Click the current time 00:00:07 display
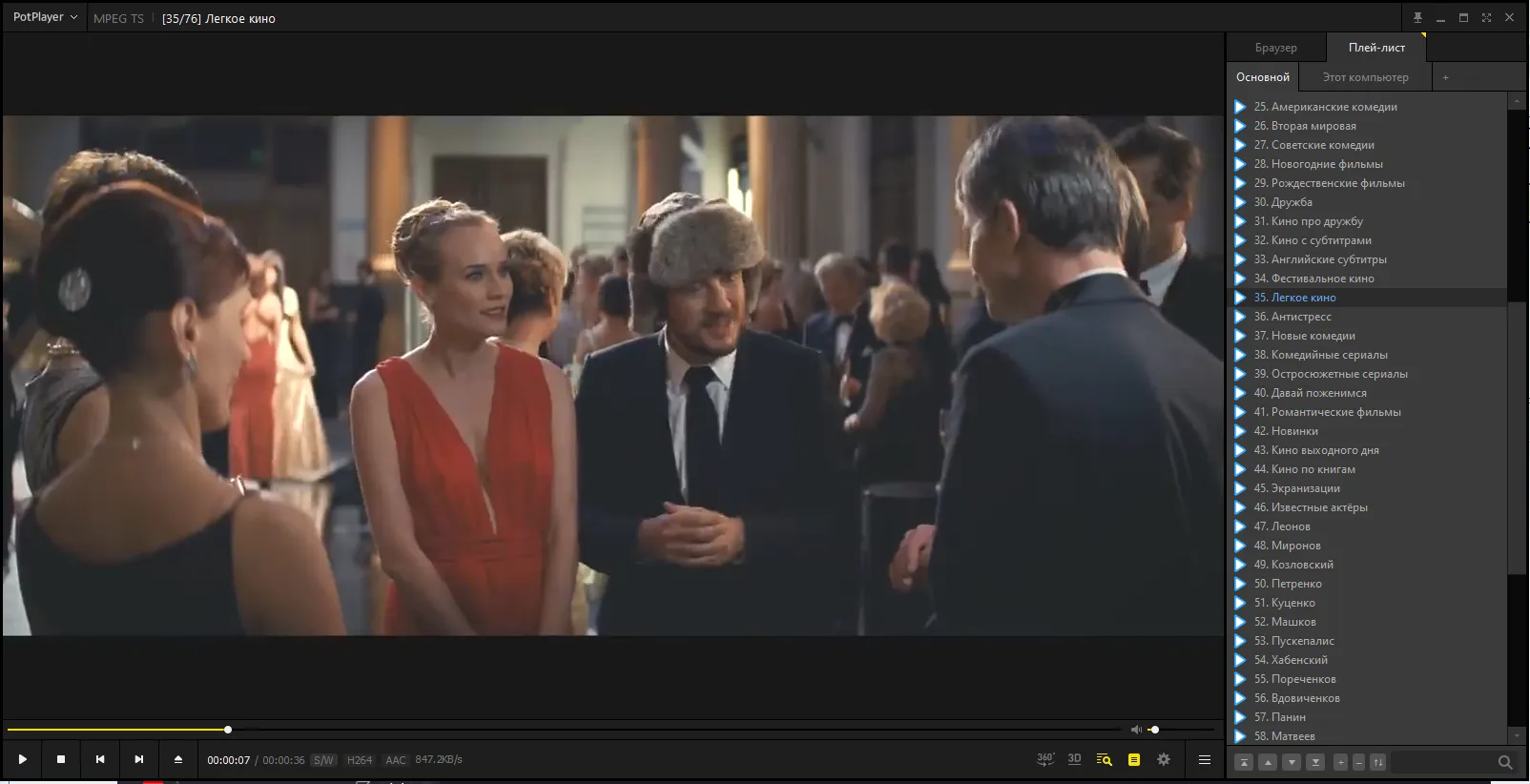Viewport: 1530px width, 784px height. click(229, 760)
